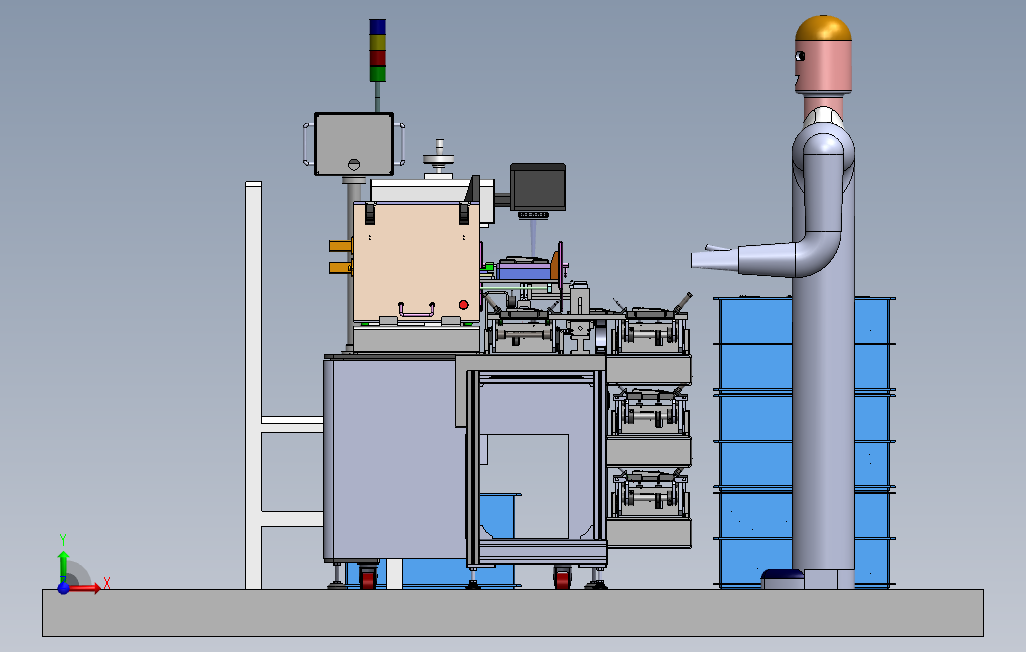Click the key lock on the gray control box
The width and height of the screenshot is (1026, 652).
[x=354, y=164]
